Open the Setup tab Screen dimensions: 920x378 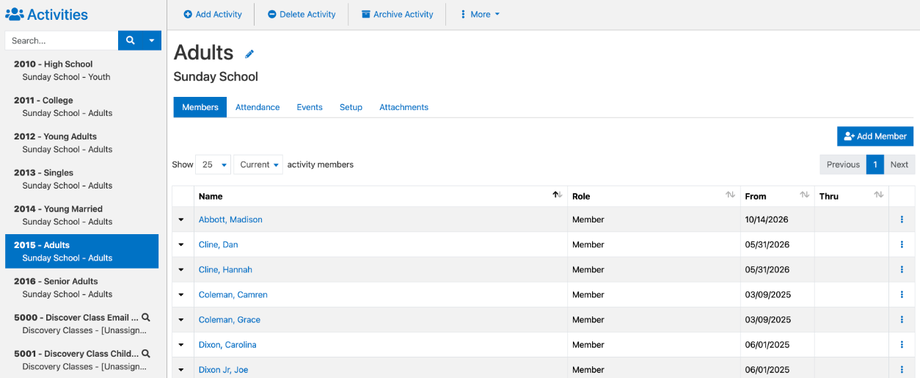(351, 107)
